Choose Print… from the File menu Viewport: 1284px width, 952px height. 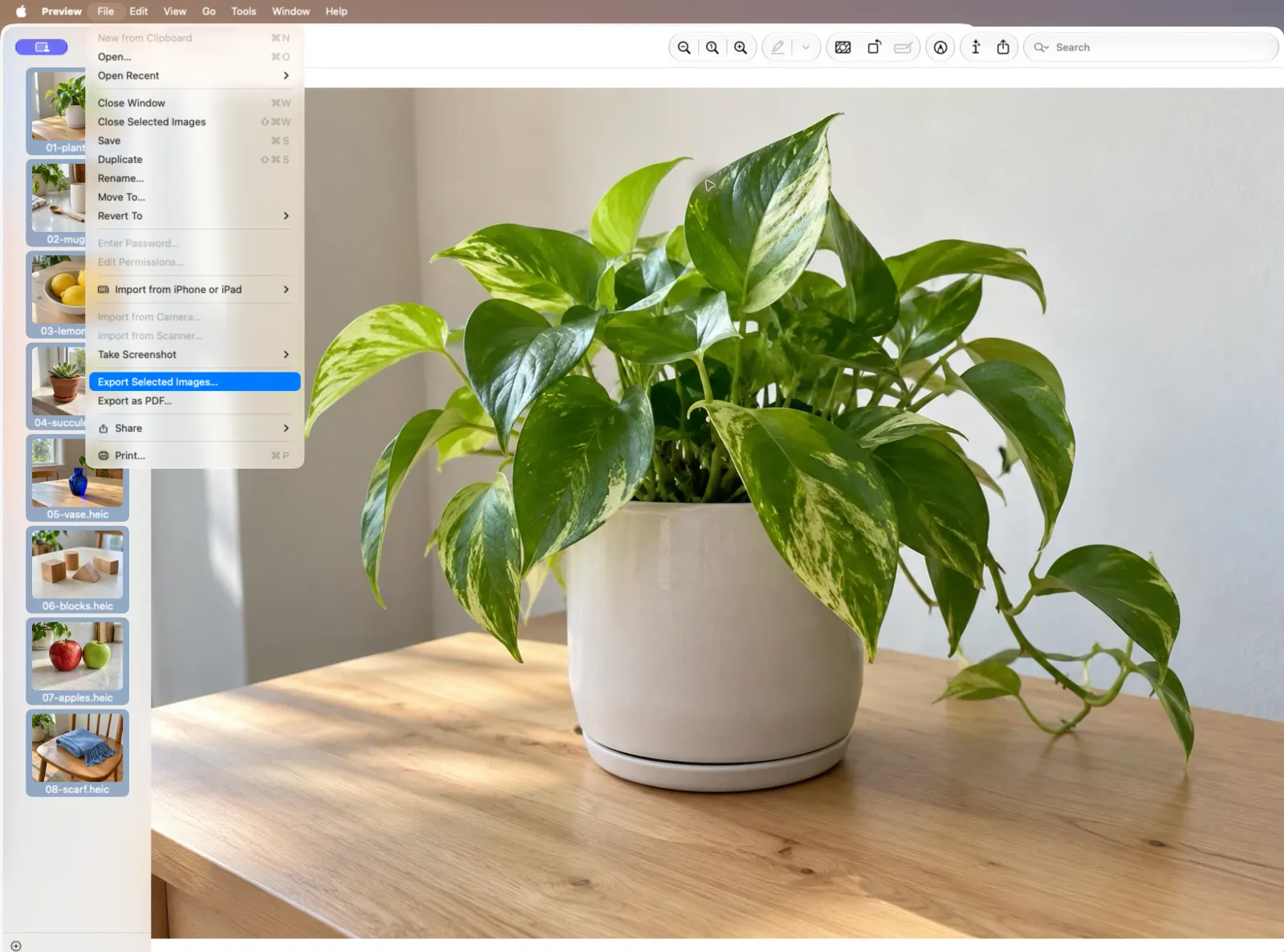[194, 456]
